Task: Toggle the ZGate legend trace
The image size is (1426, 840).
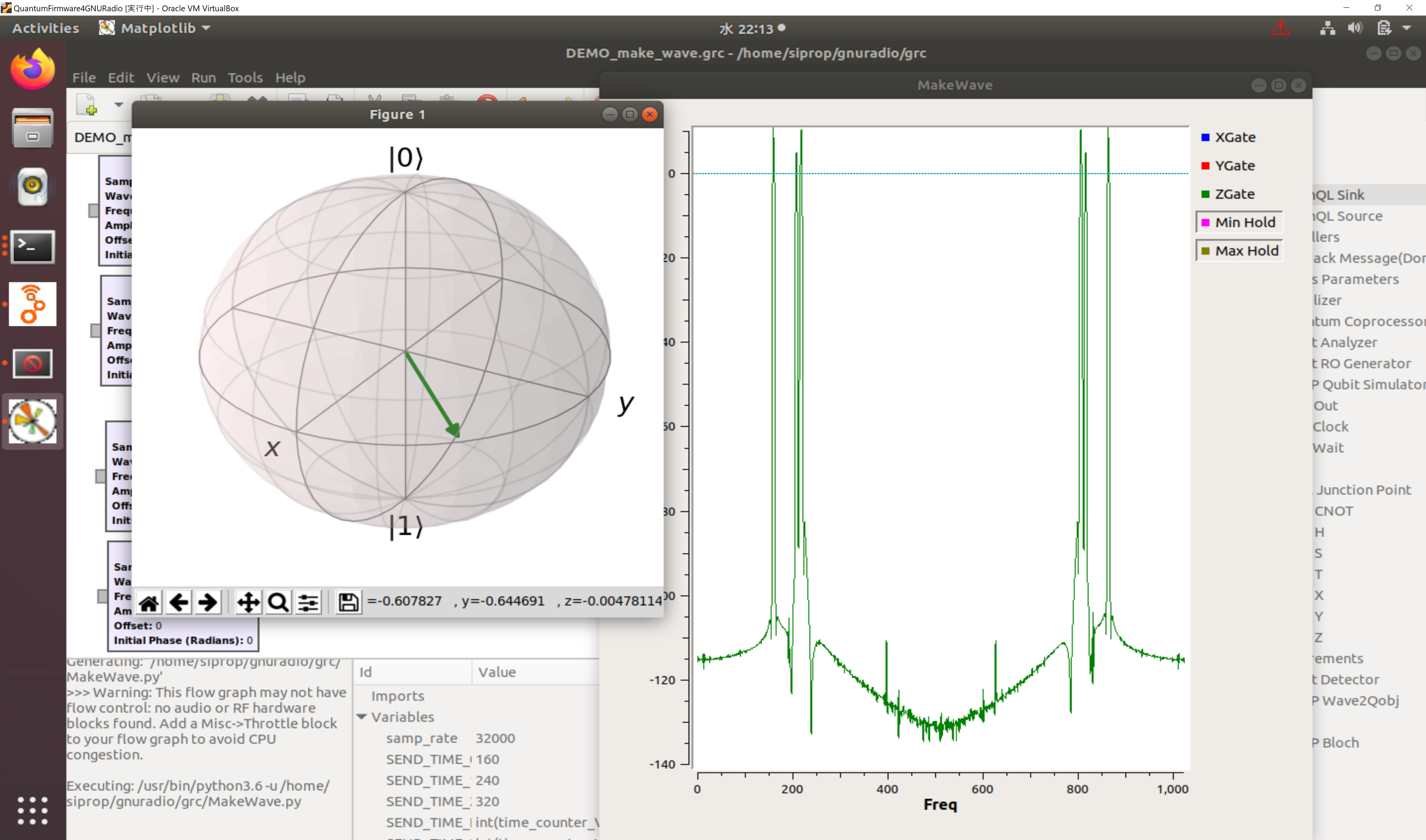Action: click(x=1234, y=194)
